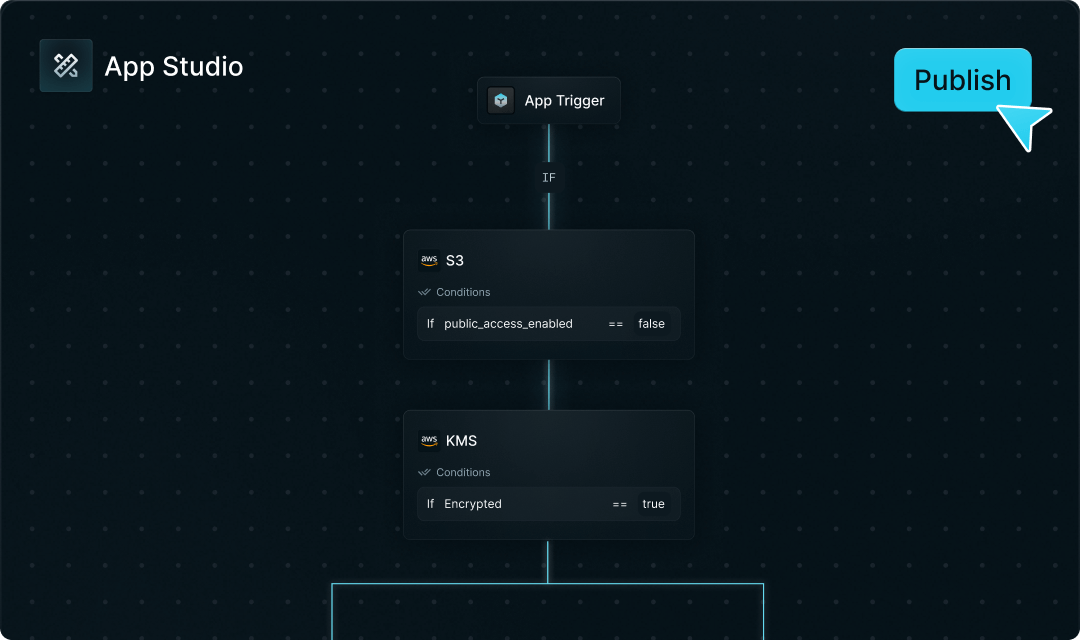Select the KMS node title
The height and width of the screenshot is (640, 1080).
(x=461, y=441)
